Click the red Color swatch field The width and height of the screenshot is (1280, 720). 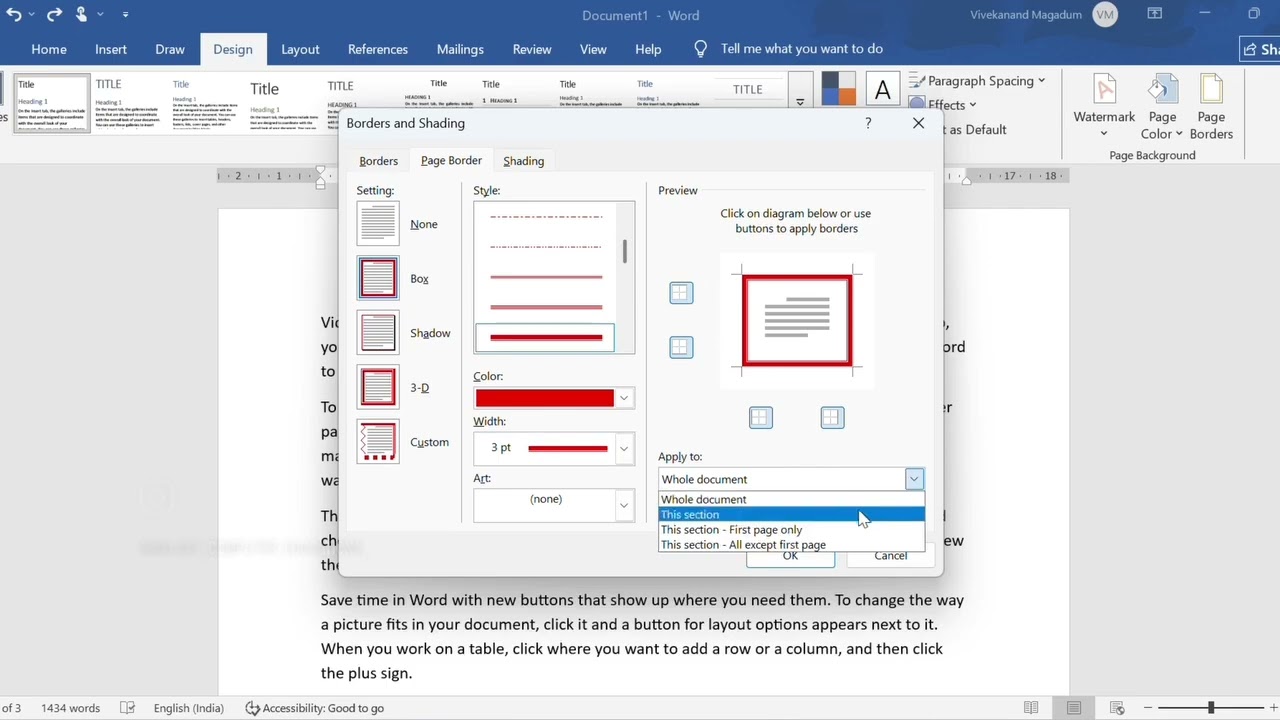point(545,398)
